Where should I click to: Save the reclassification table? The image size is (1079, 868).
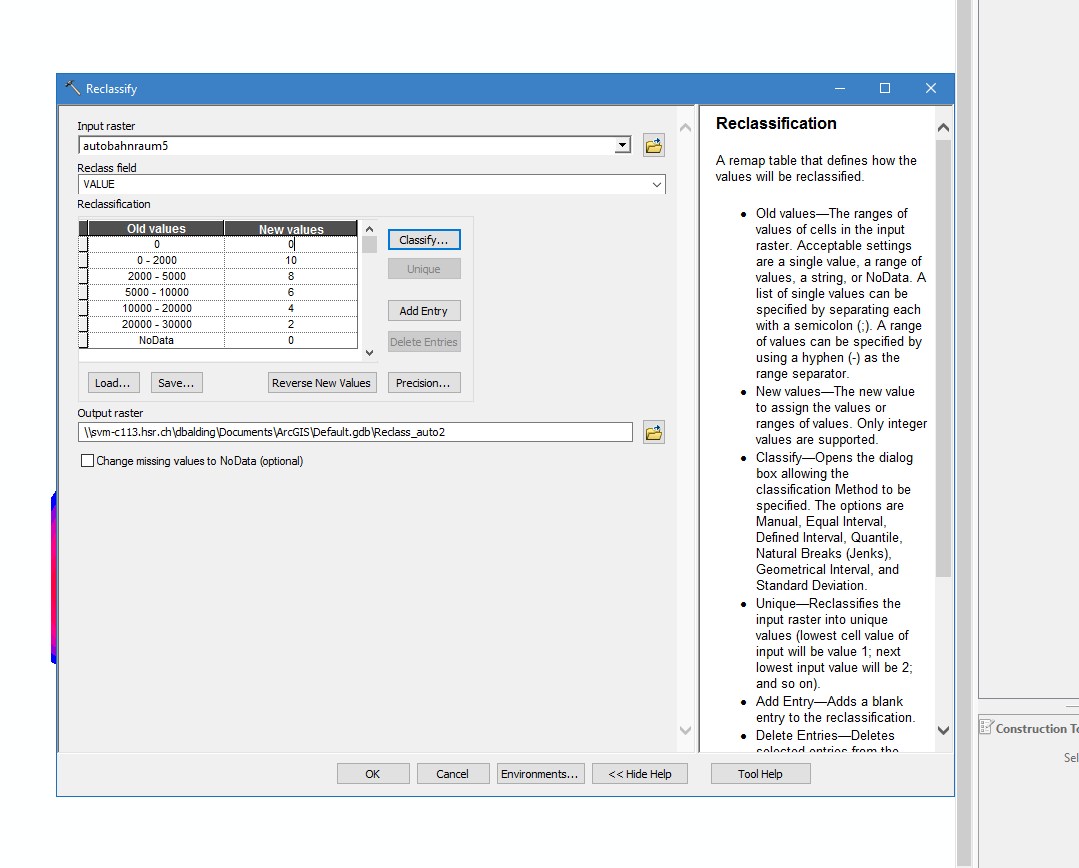(x=176, y=383)
